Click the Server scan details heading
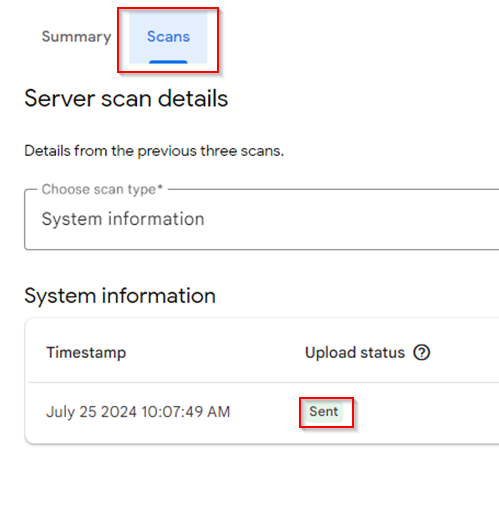This screenshot has height=506, width=499. coord(126,99)
